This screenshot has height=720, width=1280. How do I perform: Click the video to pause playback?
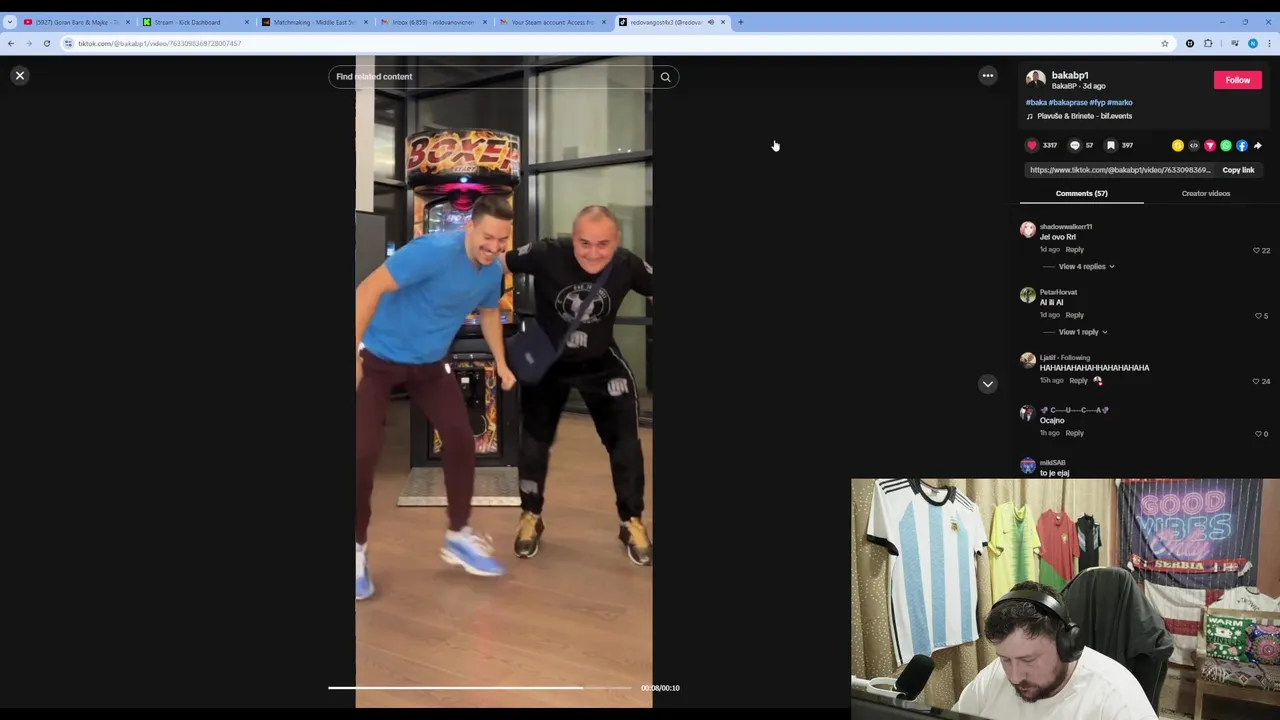pos(504,380)
